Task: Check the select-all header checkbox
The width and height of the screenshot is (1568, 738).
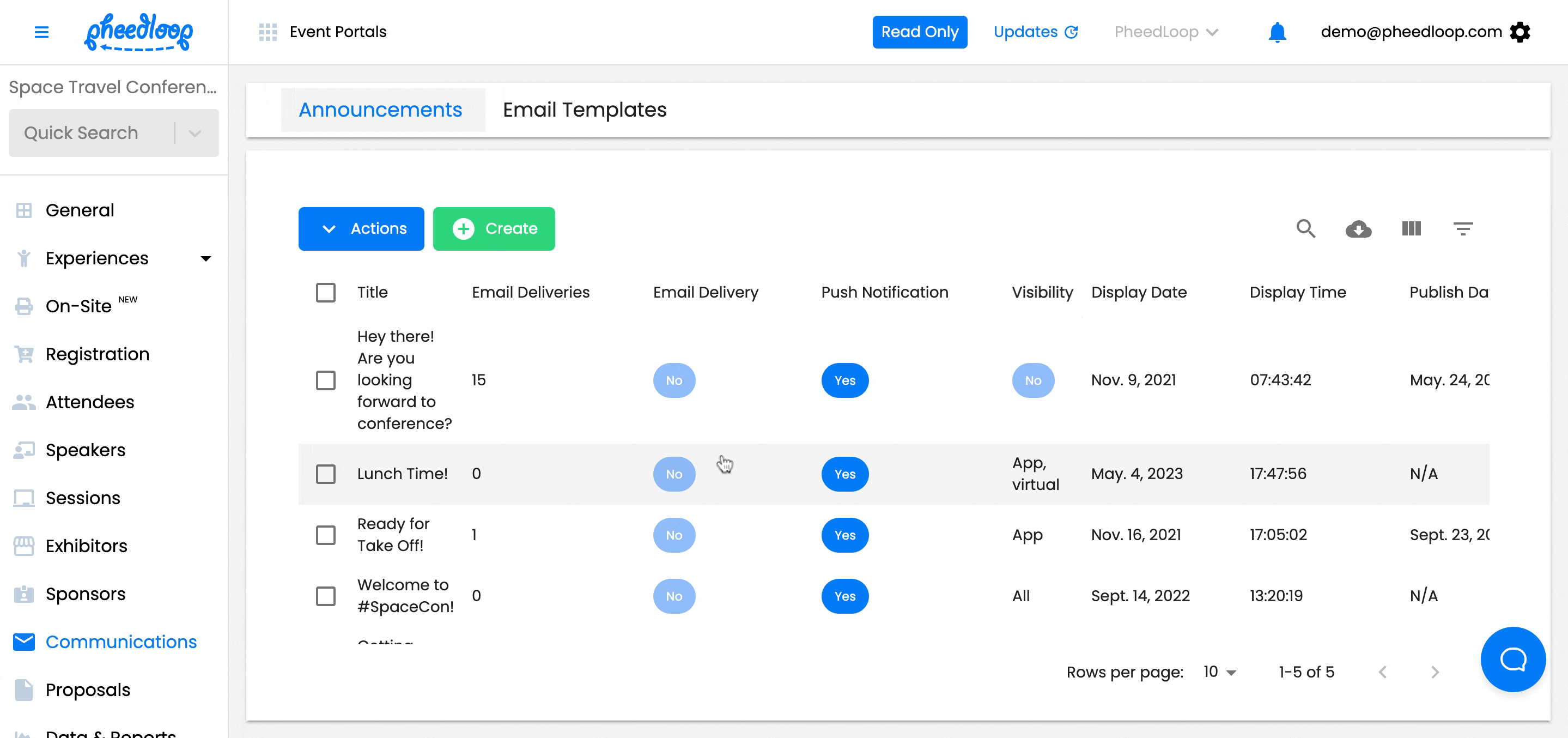Action: click(x=326, y=292)
